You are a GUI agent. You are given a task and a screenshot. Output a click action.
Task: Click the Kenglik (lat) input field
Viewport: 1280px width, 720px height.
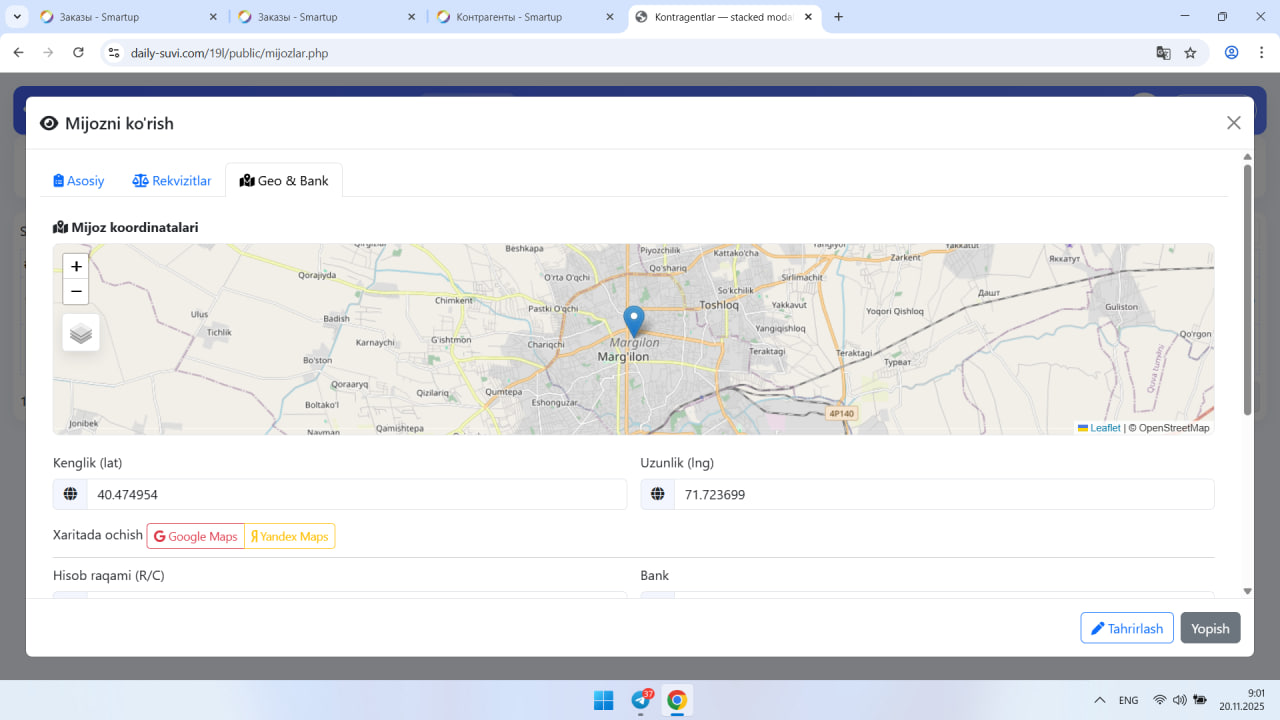[356, 495]
